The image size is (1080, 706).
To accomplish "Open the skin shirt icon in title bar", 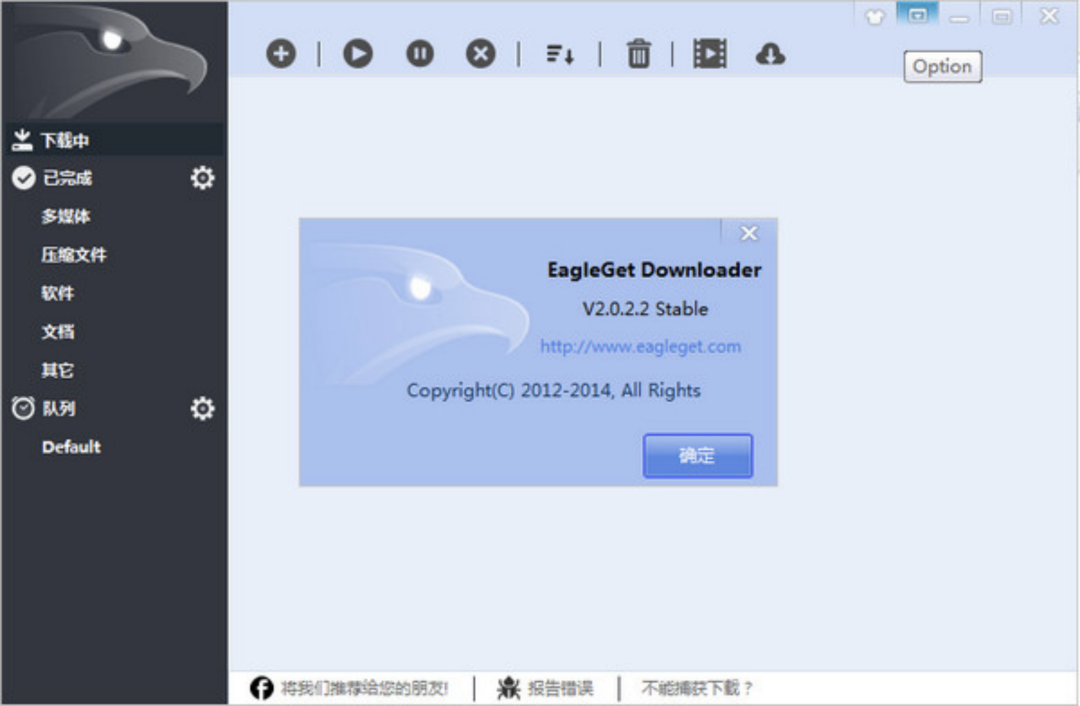I will coord(875,17).
